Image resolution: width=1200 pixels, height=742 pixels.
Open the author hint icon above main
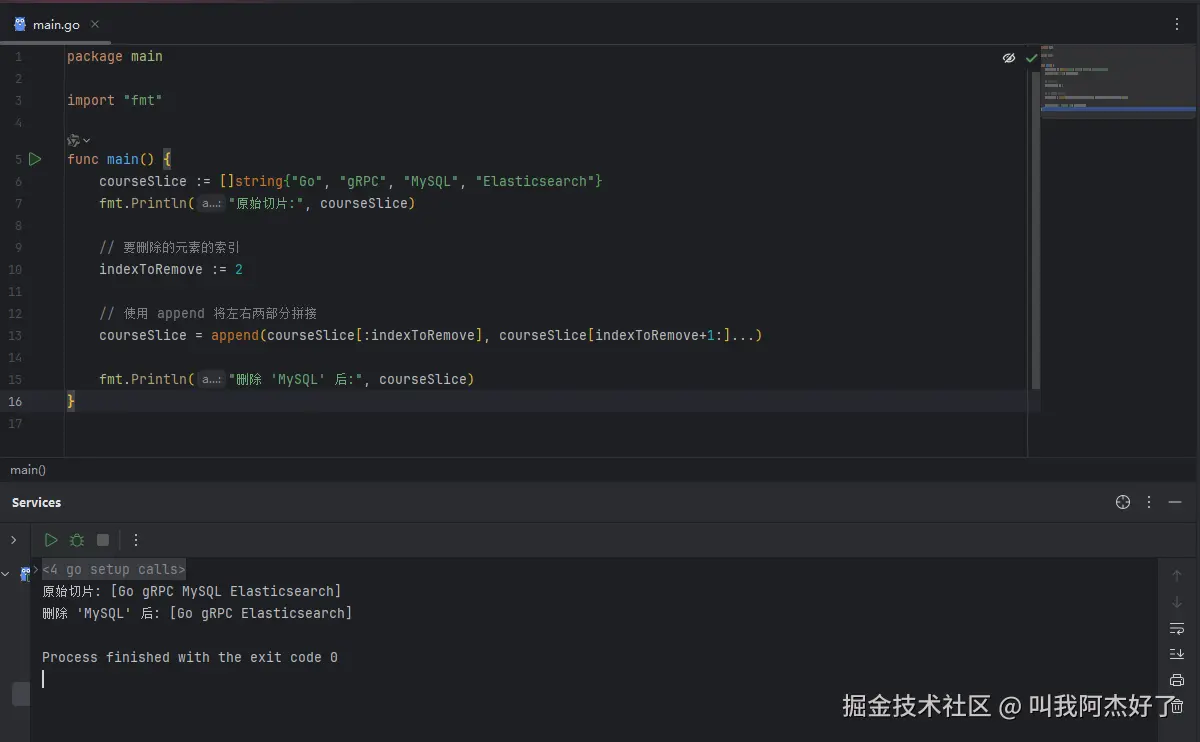coord(78,140)
